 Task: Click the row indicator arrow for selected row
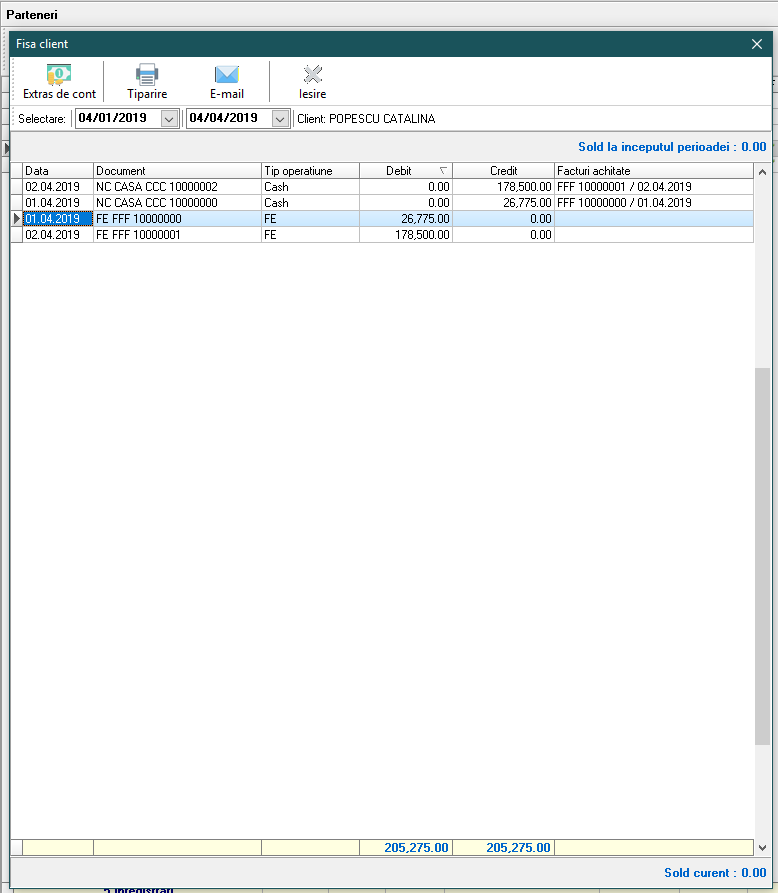pos(16,219)
